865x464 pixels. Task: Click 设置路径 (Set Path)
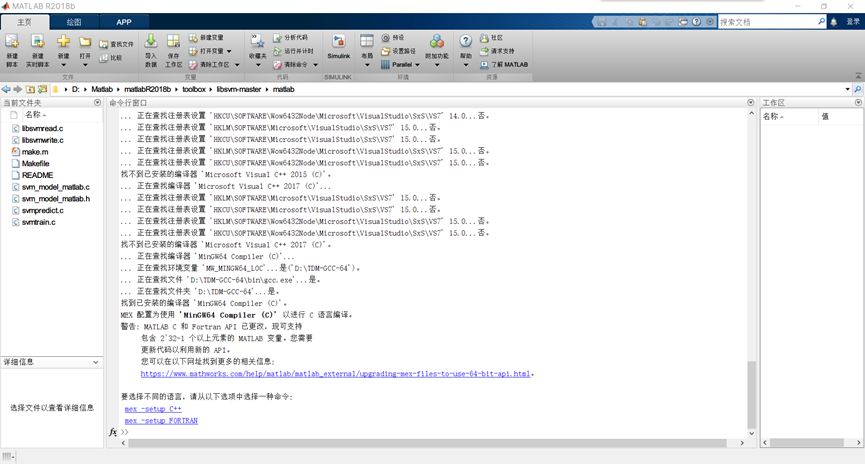(398, 51)
